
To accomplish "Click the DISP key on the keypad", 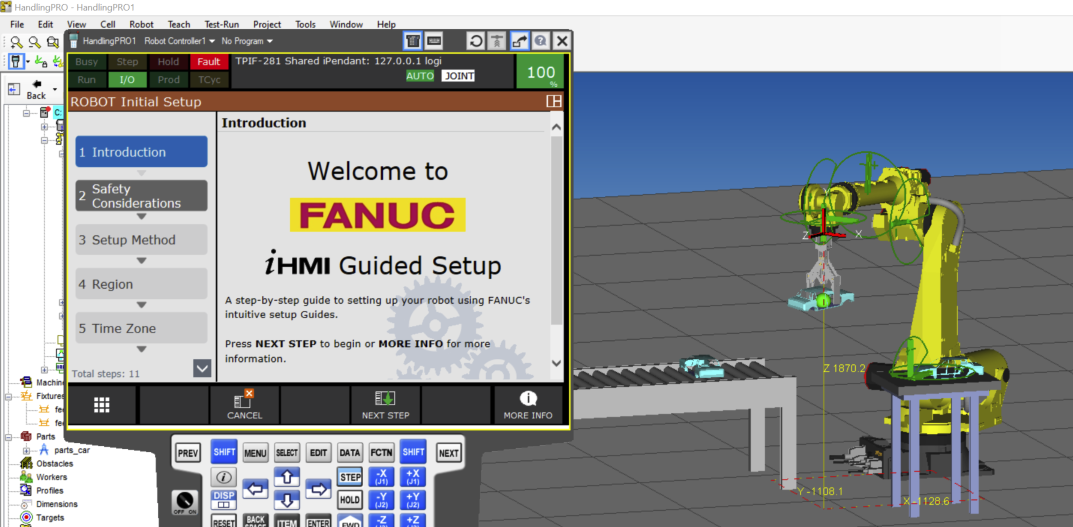I will (x=224, y=499).
